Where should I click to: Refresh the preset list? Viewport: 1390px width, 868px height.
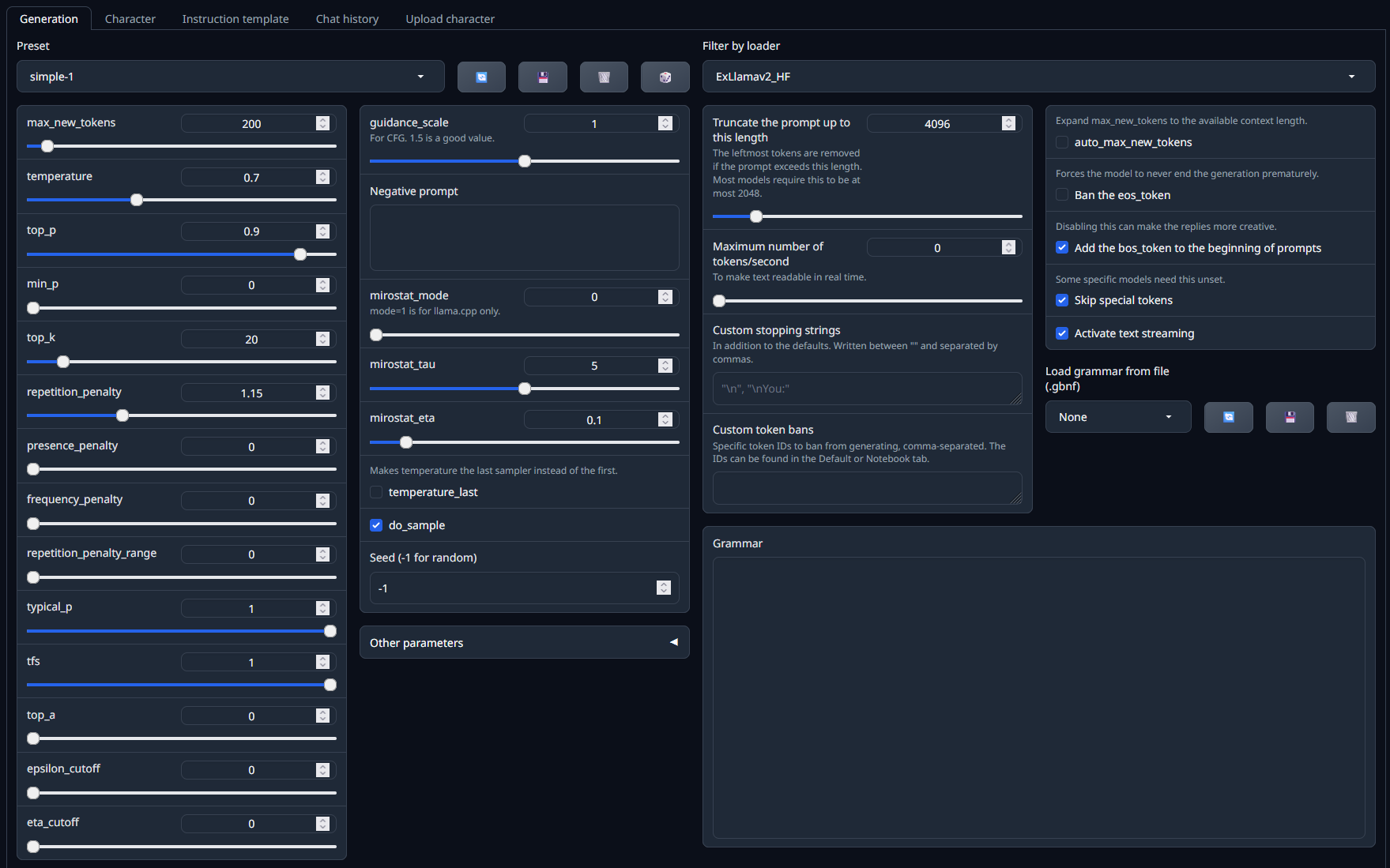[481, 77]
